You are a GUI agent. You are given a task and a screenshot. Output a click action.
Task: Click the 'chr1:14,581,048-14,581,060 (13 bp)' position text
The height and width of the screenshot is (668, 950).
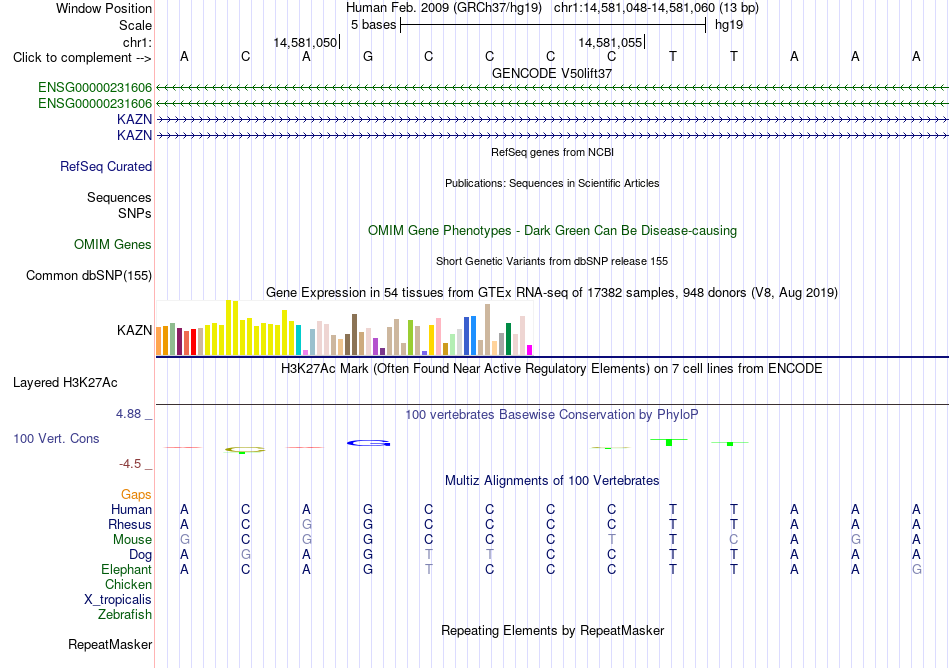tap(656, 8)
